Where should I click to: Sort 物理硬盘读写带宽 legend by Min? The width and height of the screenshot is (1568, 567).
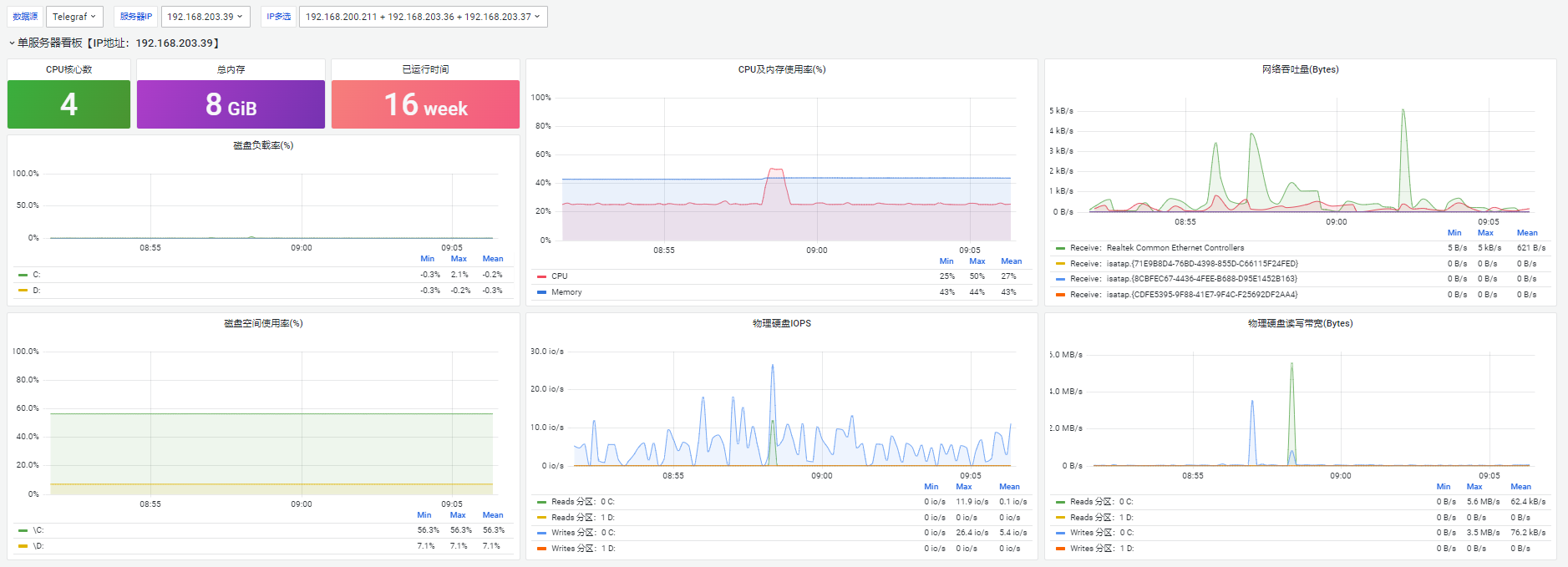click(1444, 487)
